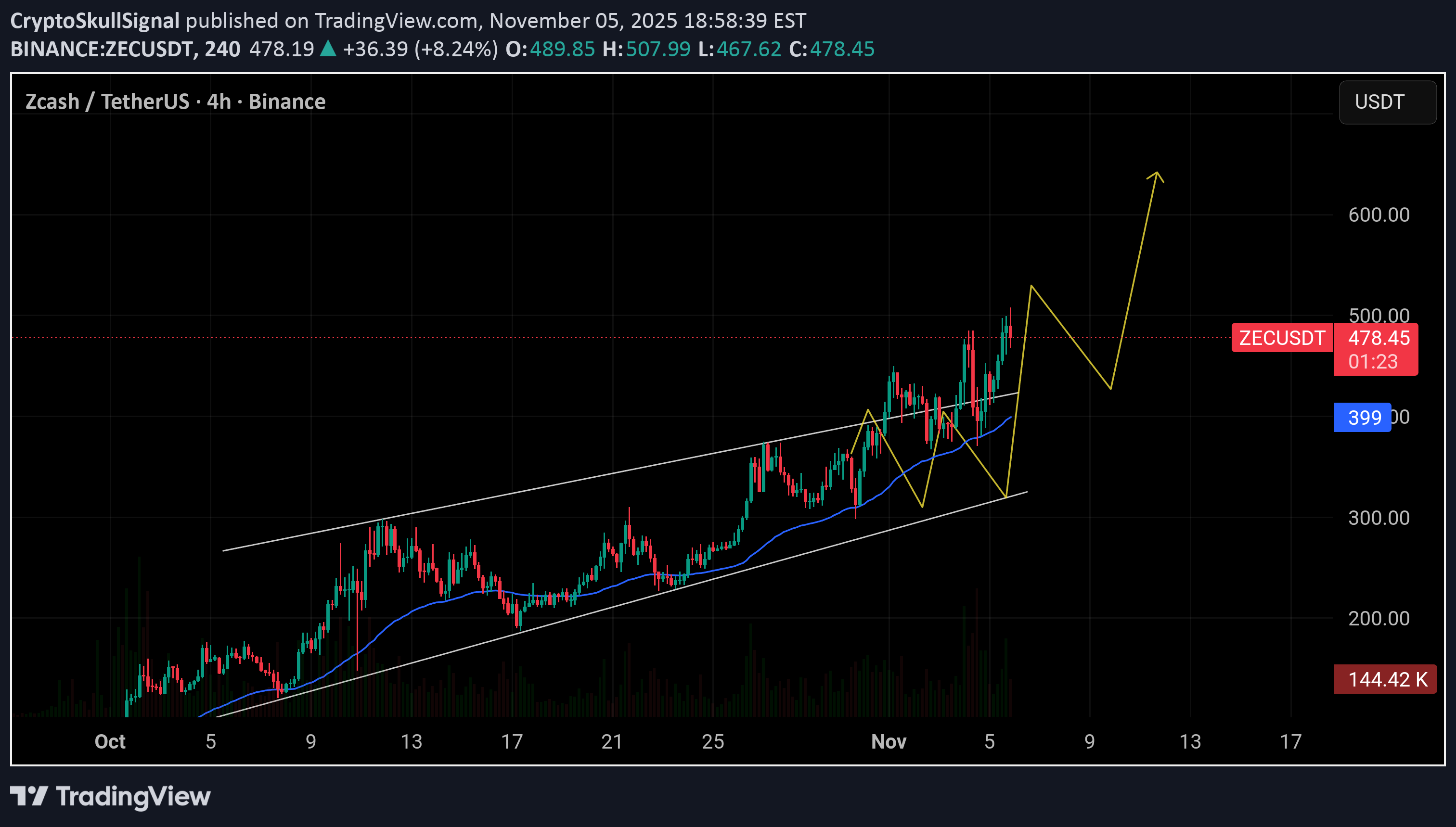
Task: Open the USDT currency selector
Action: pyautogui.click(x=1387, y=102)
